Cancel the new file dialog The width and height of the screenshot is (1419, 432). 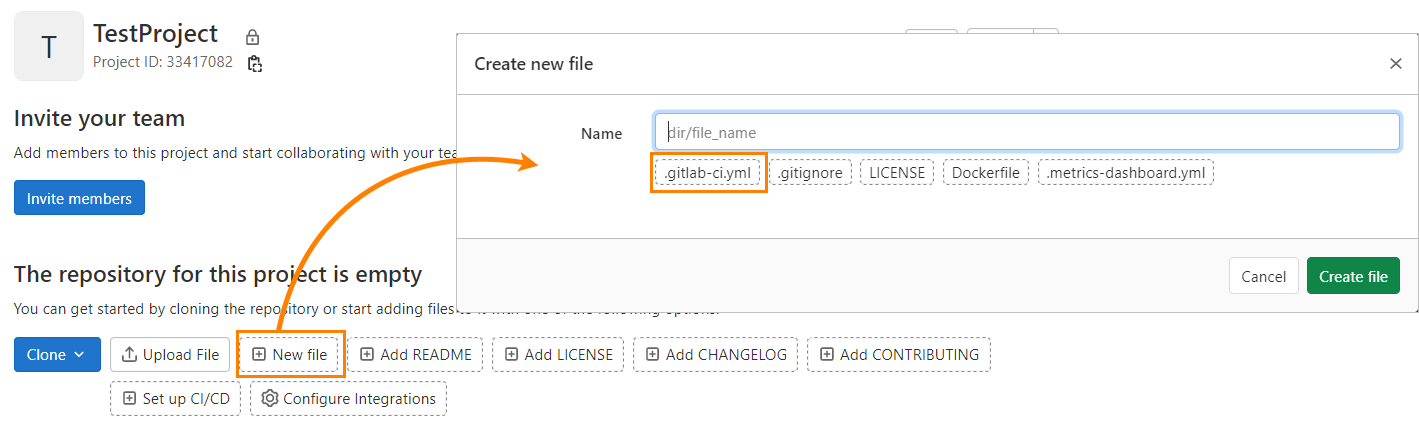pyautogui.click(x=1263, y=276)
